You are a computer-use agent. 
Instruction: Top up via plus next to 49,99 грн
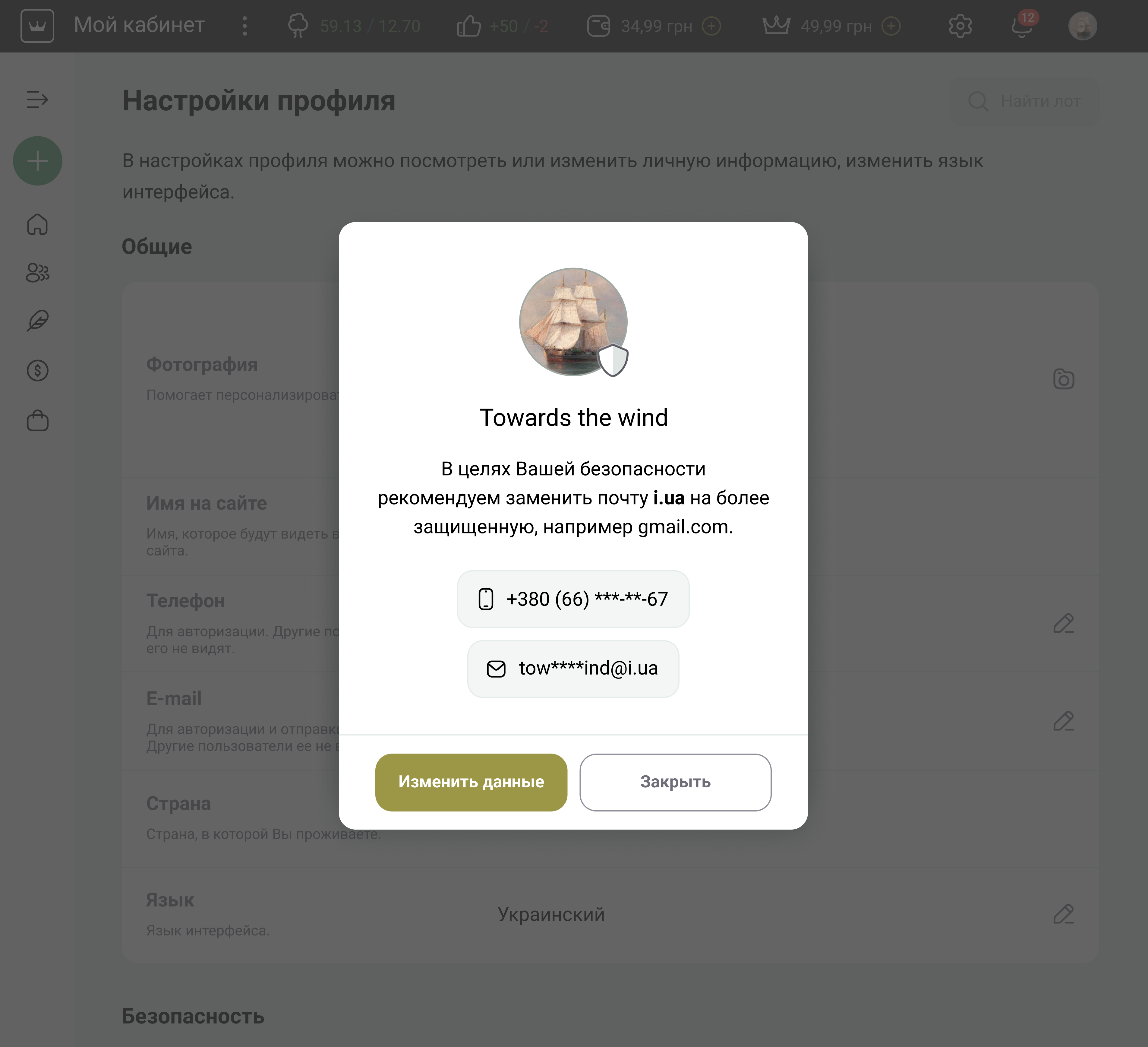[891, 26]
